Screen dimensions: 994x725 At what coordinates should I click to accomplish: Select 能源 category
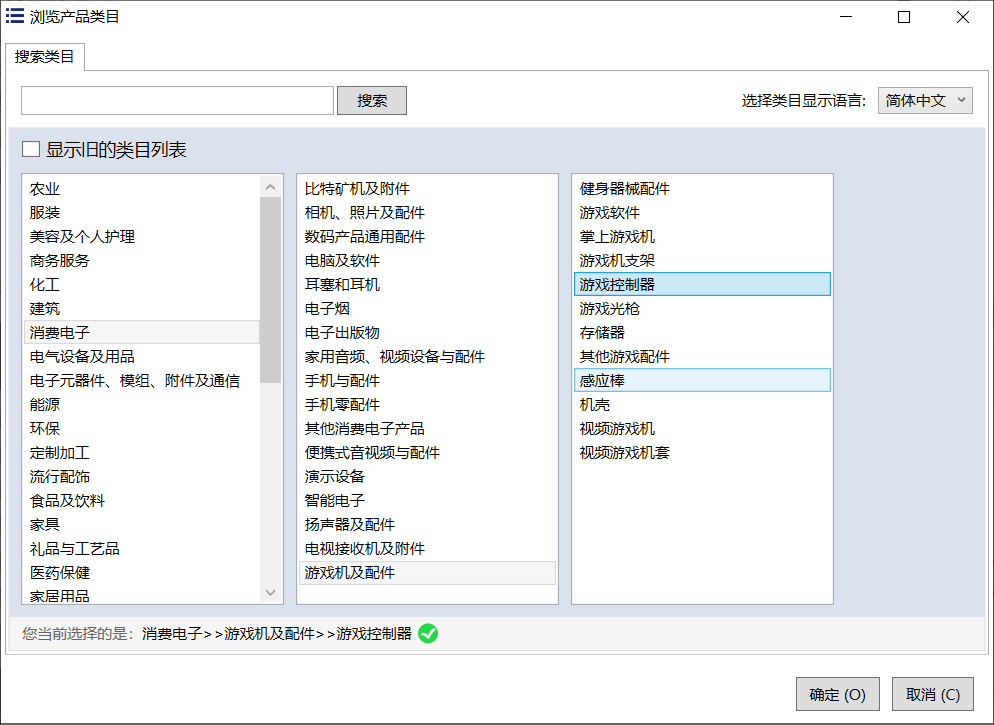pos(141,405)
